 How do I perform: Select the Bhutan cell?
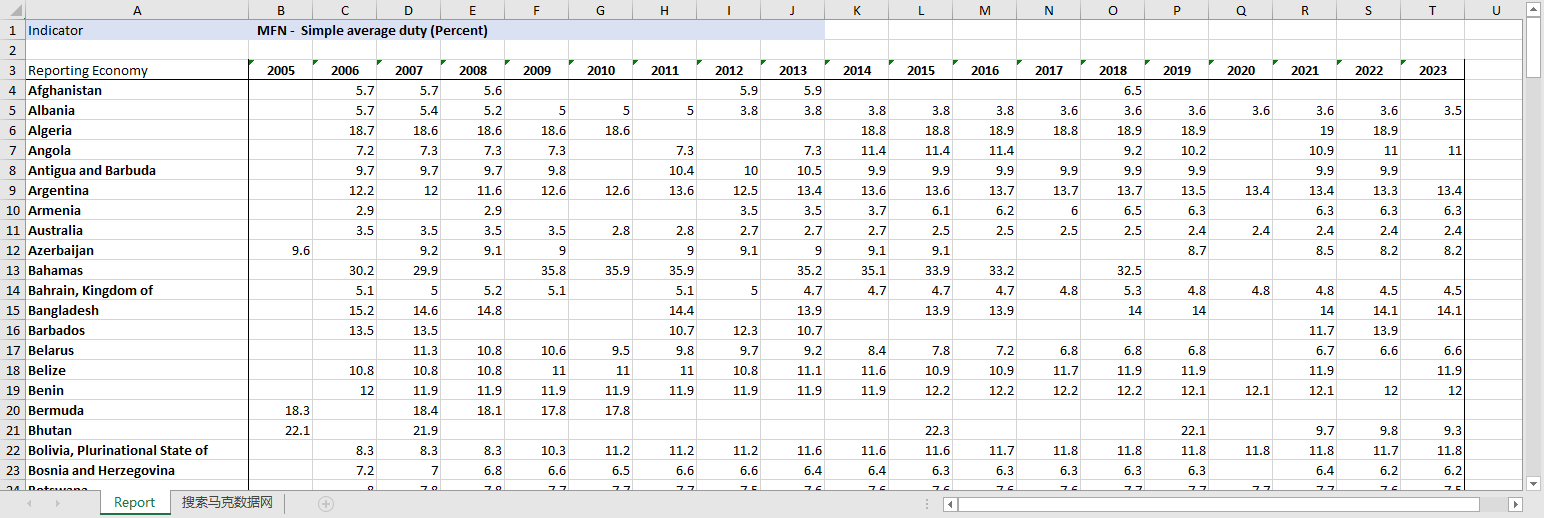(x=136, y=430)
